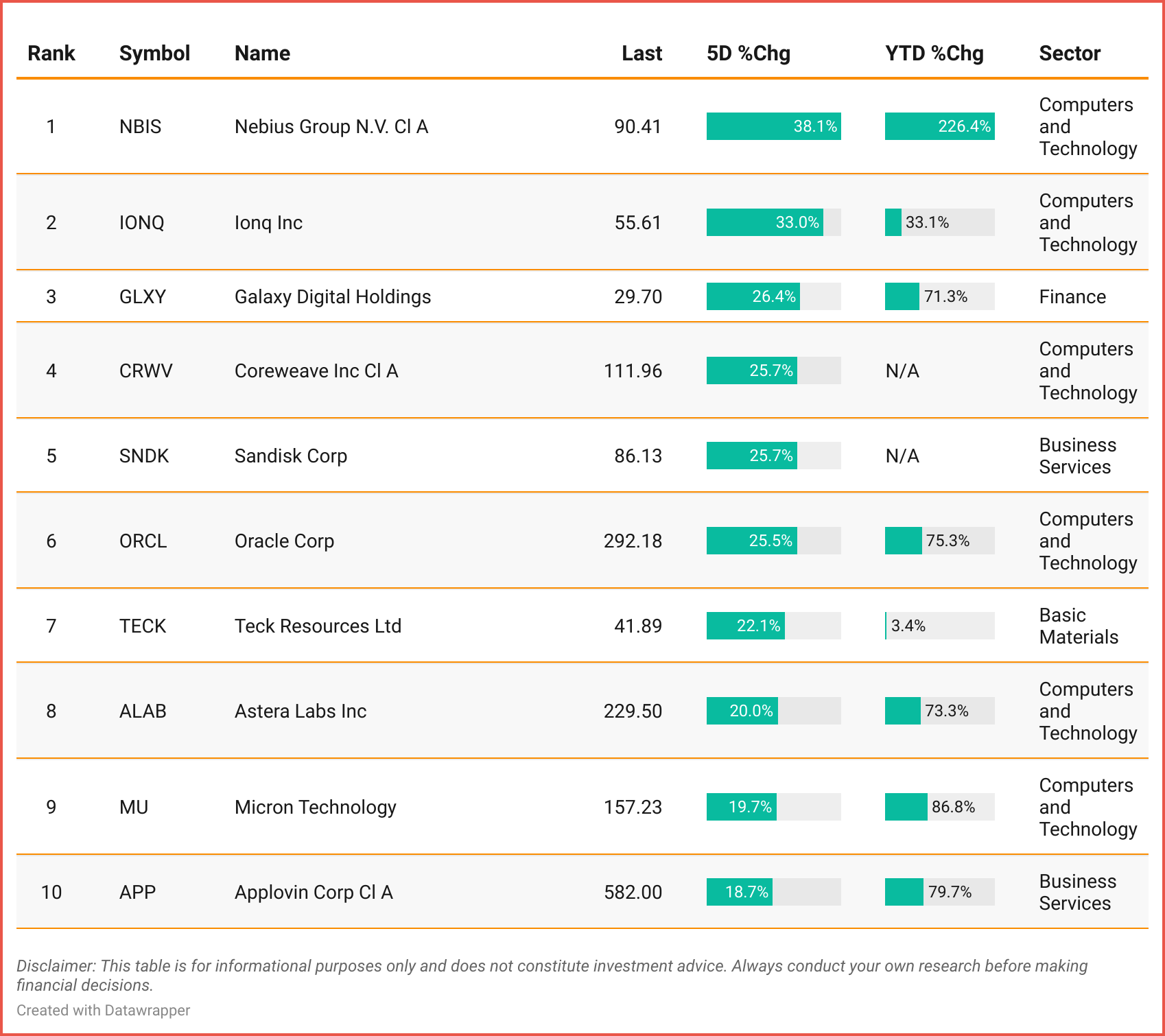Click the 5D %Chg column header
This screenshot has height=1036, width=1165.
(x=748, y=54)
